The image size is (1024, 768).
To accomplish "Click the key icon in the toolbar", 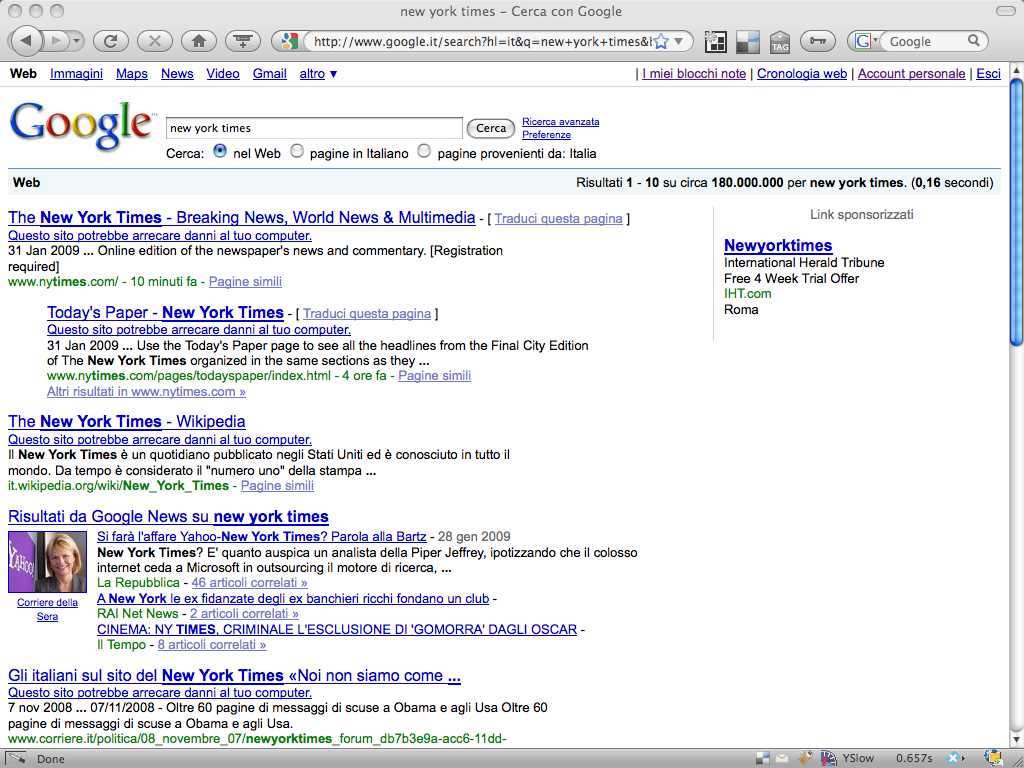I will [818, 41].
